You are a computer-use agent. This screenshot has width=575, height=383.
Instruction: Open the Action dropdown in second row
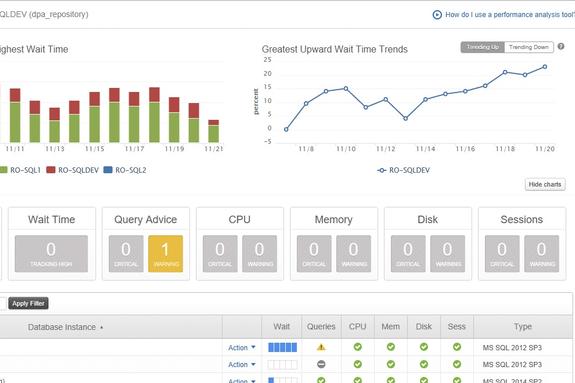242,364
